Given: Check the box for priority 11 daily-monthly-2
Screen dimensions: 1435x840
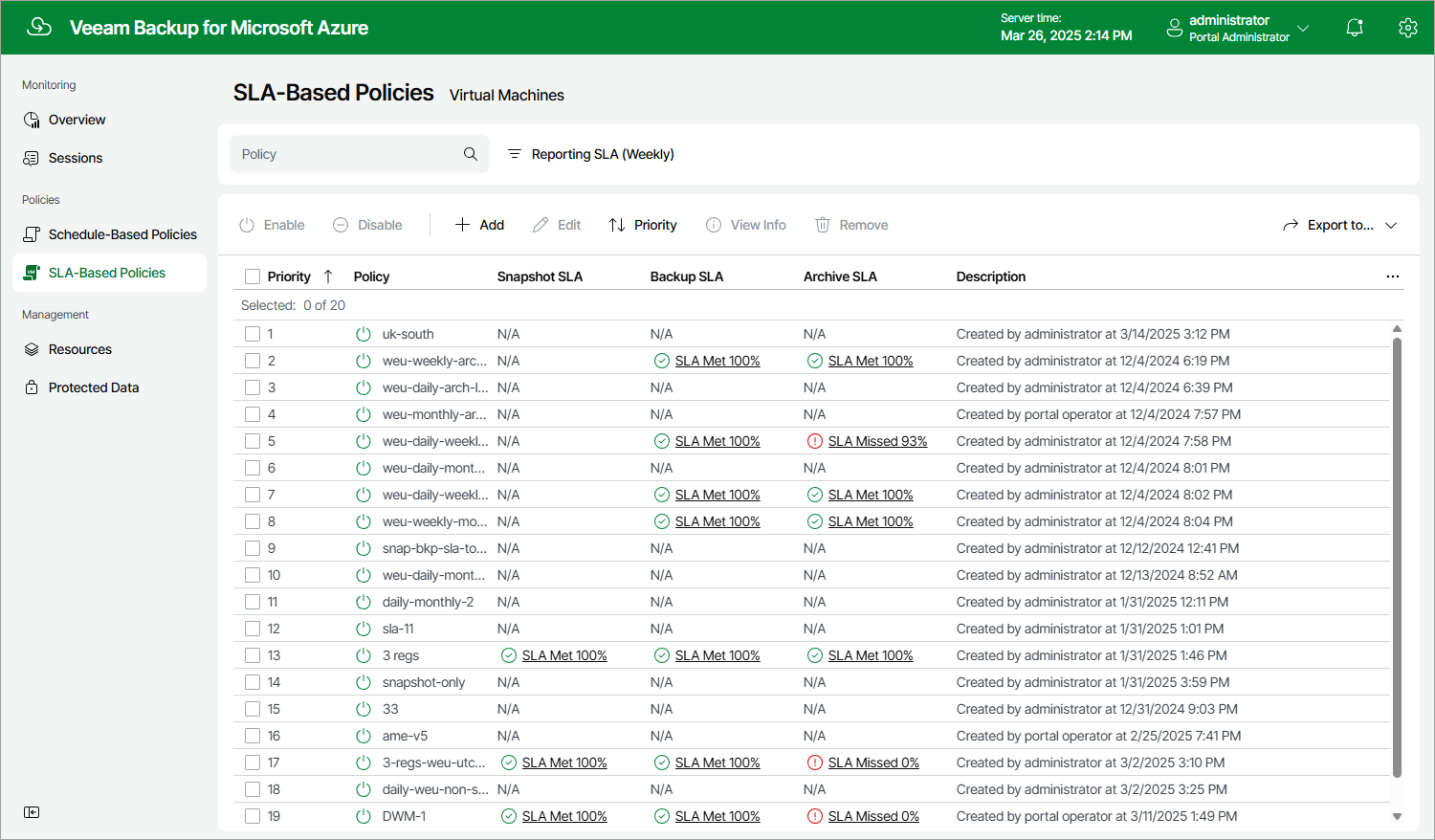Looking at the screenshot, I should tap(253, 602).
